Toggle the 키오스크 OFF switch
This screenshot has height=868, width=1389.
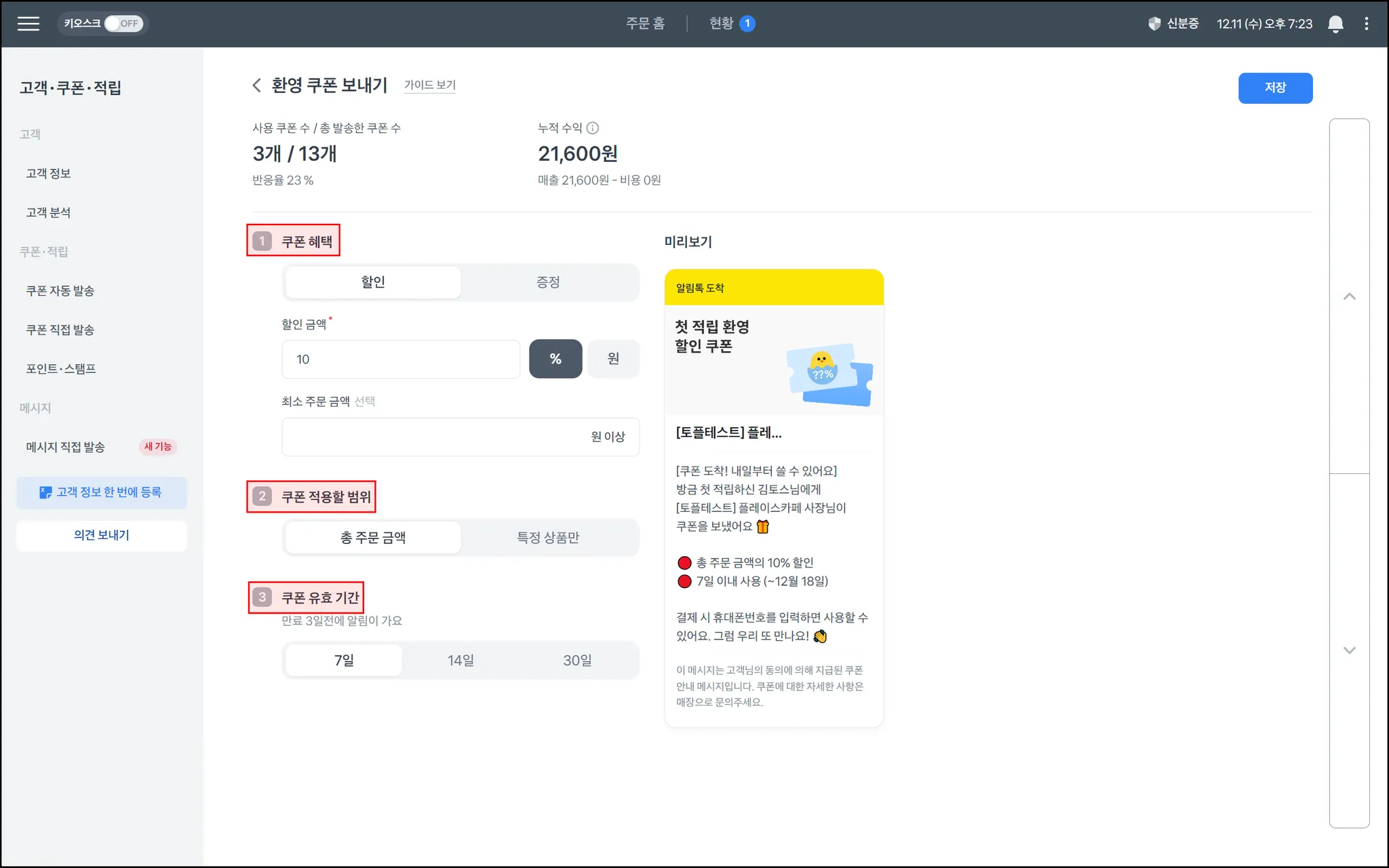click(x=123, y=24)
